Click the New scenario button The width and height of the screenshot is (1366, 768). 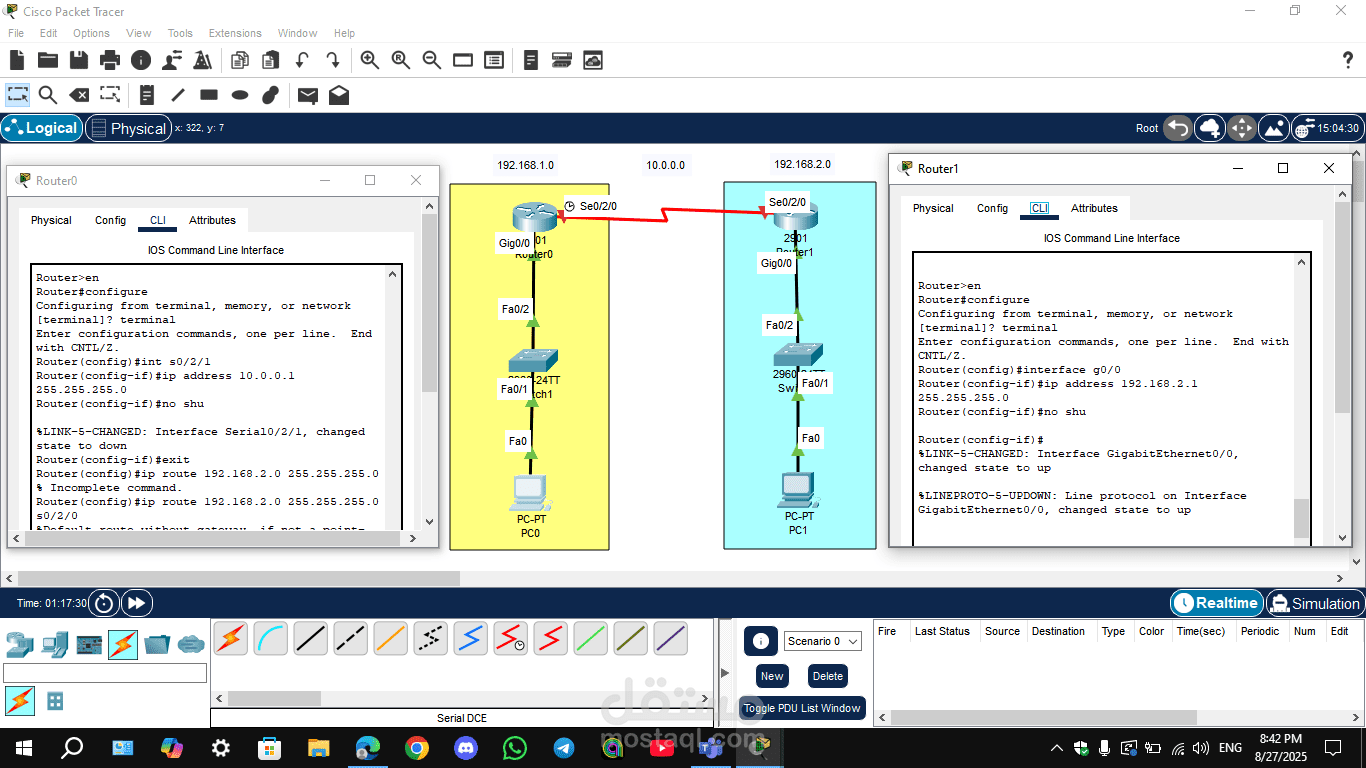772,676
